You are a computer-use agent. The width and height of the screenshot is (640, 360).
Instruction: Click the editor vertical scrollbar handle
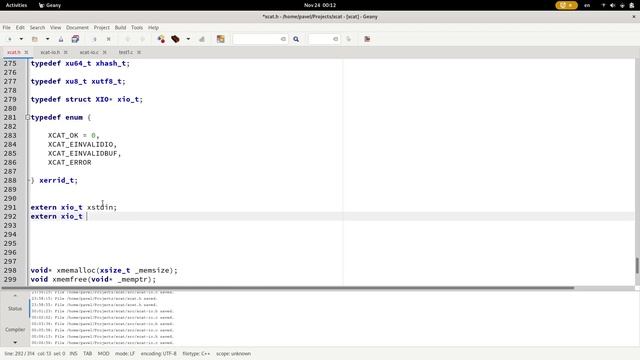click(x=637, y=266)
